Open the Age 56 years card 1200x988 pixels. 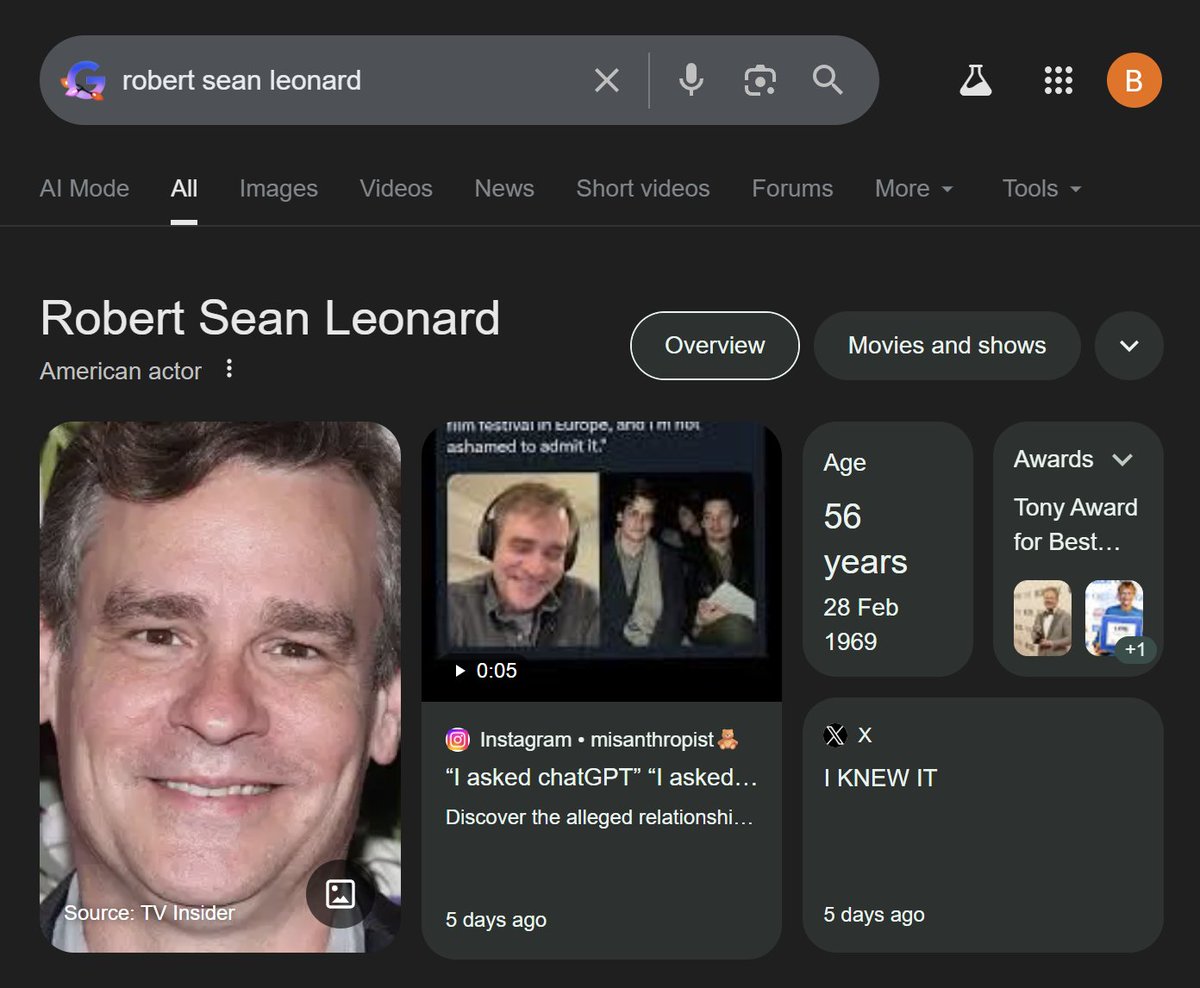pos(887,549)
